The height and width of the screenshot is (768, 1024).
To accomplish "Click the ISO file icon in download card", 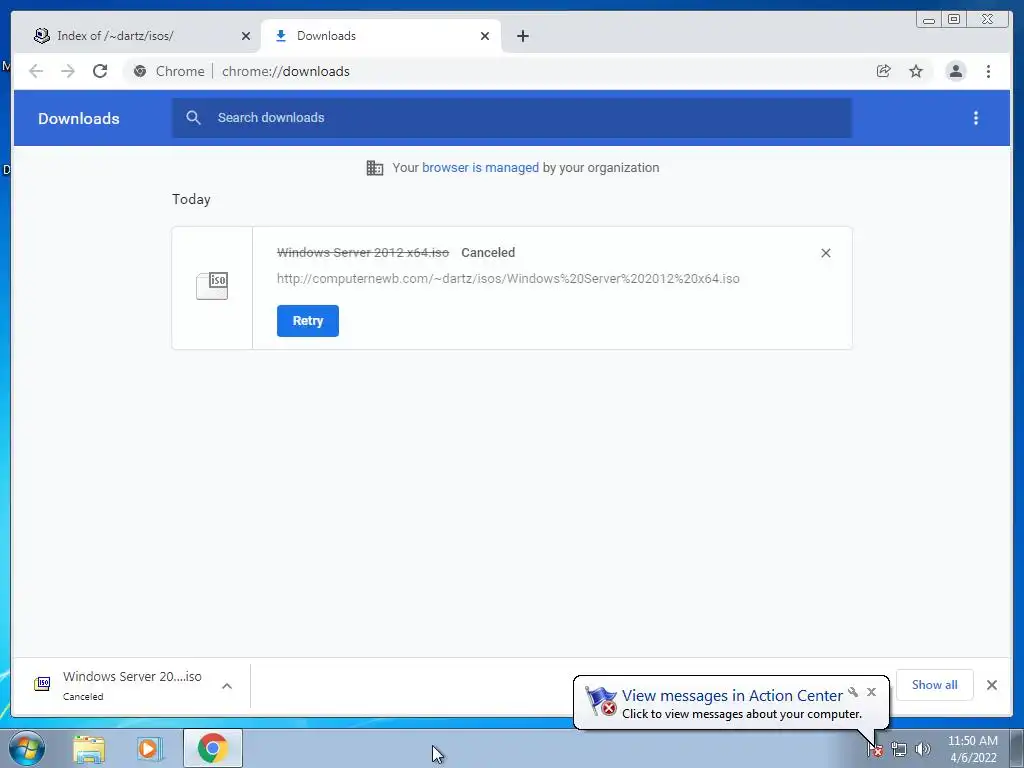I will point(212,286).
